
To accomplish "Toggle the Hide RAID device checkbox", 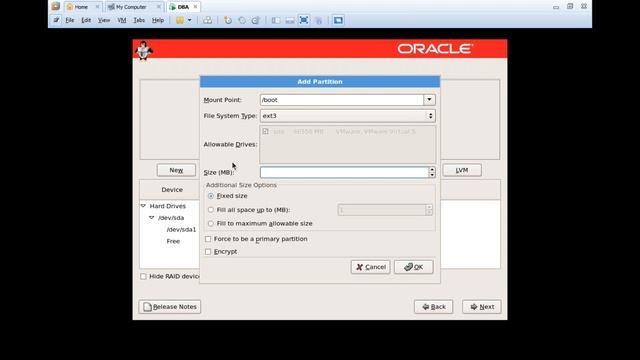I will 143,276.
